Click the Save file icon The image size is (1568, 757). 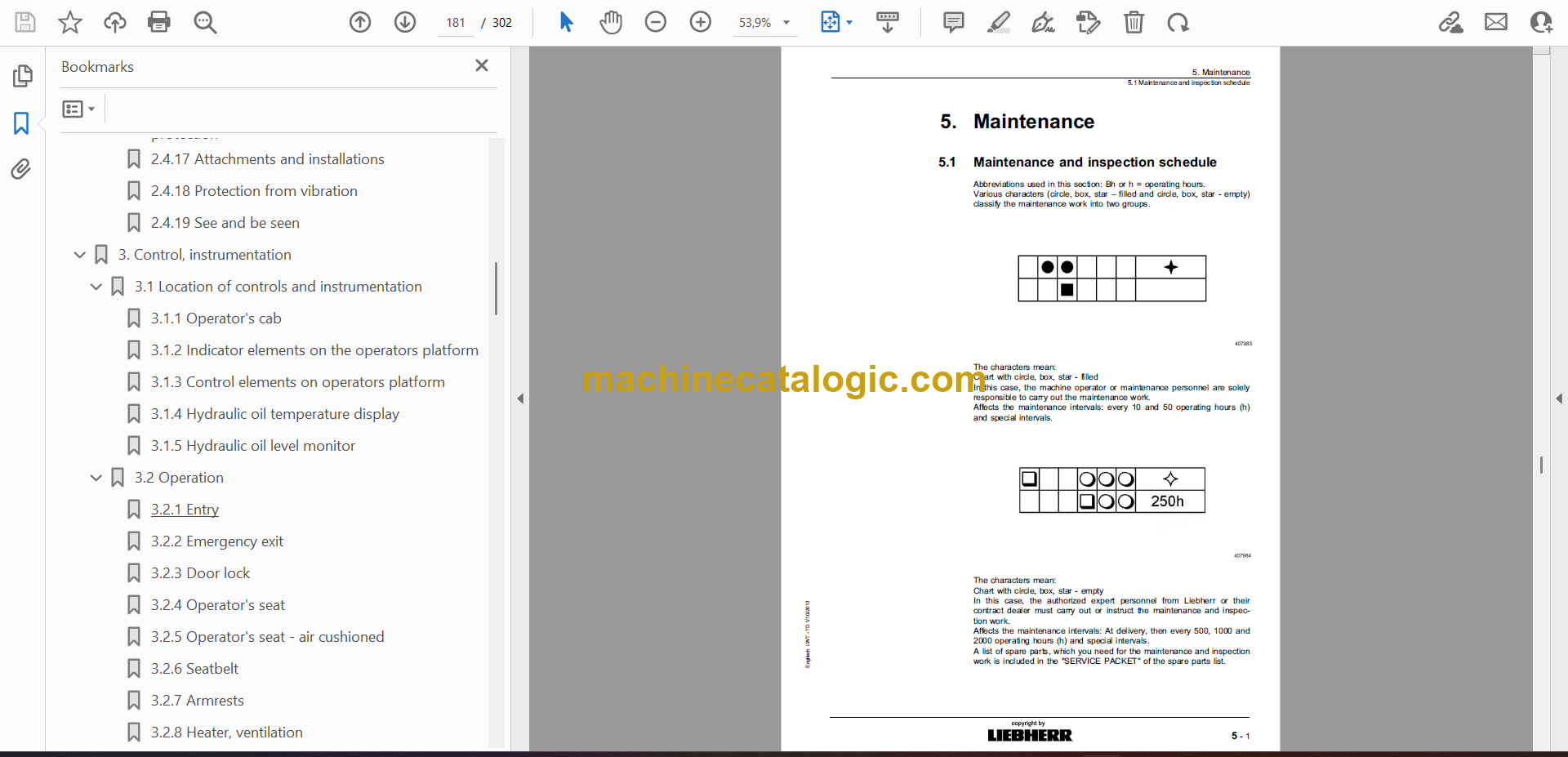click(25, 22)
